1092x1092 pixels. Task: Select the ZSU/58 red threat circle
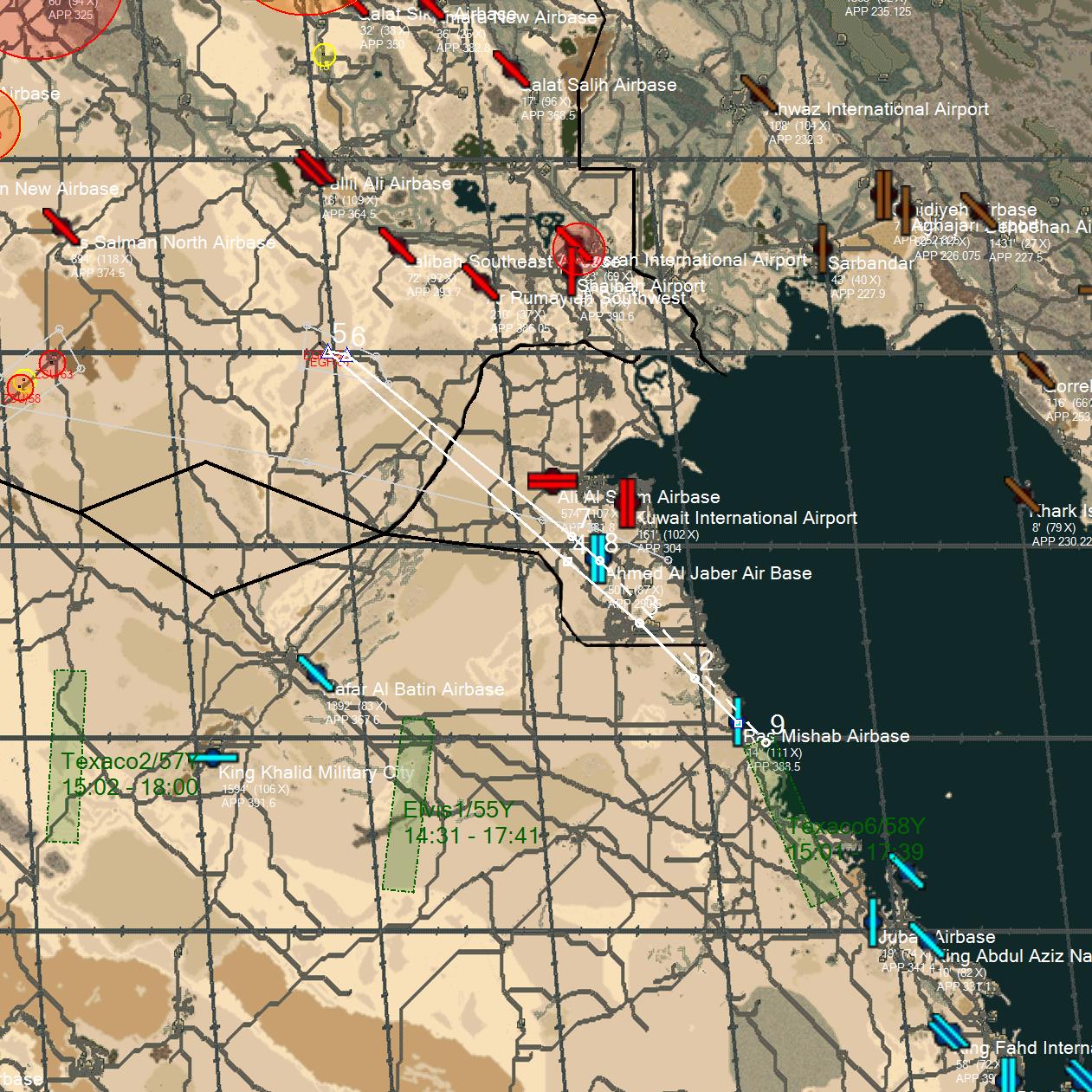point(20,386)
